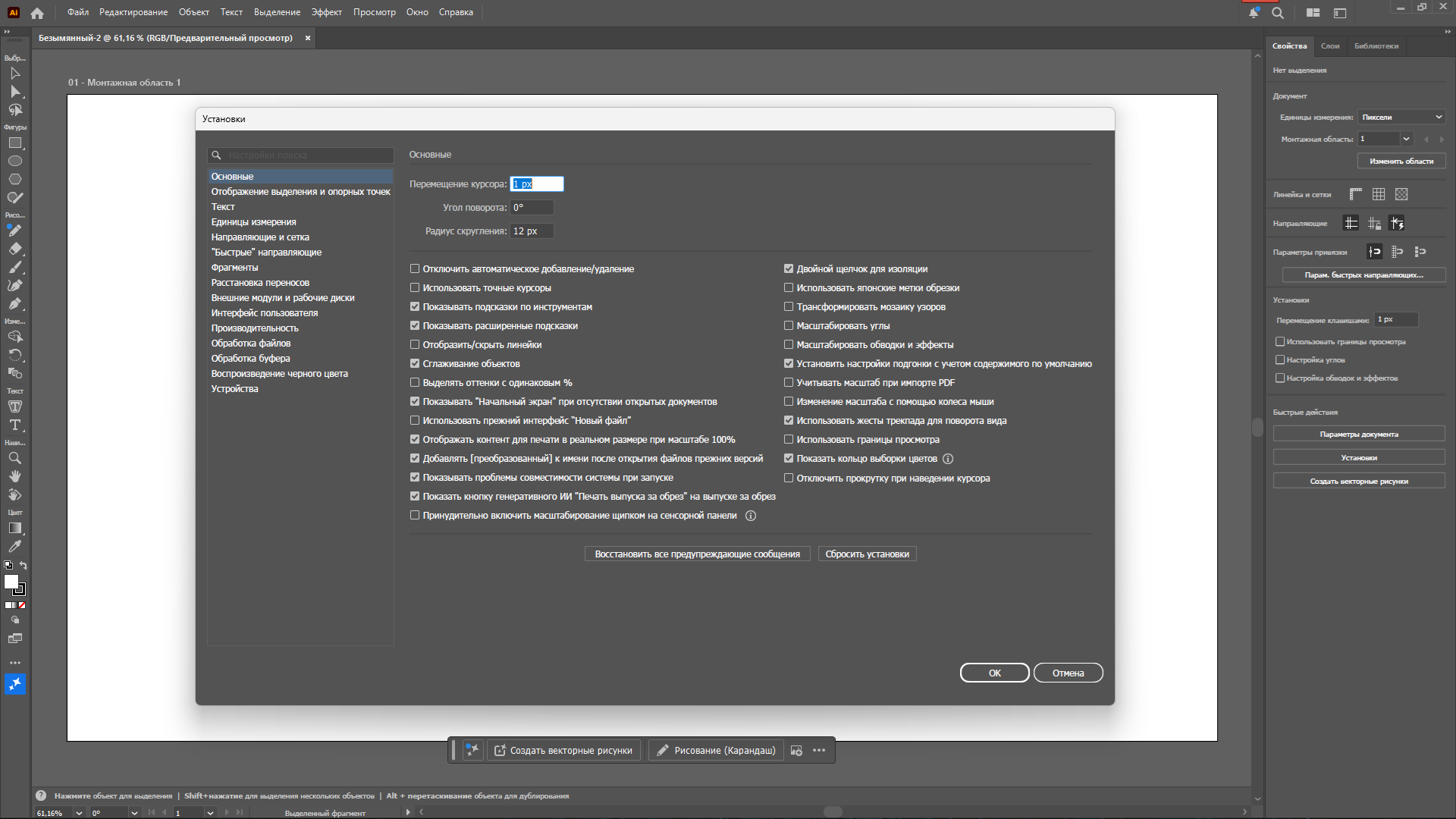Select the Rectangle shape tool
Screen dimensions: 1456x819
(14, 143)
